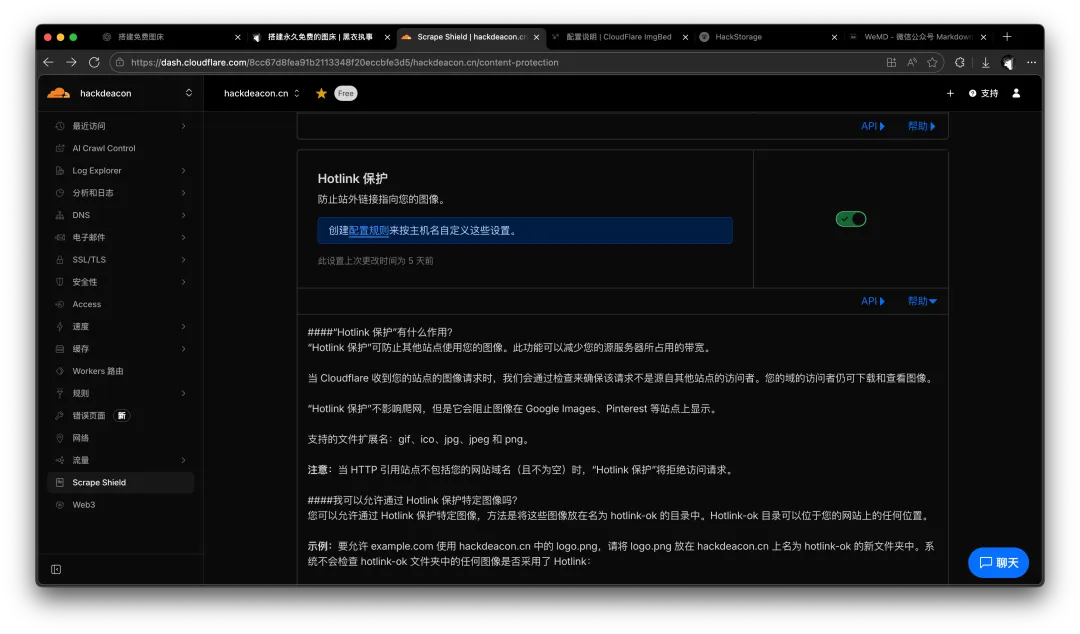This screenshot has height=634, width=1080.
Task: Switch to WeMD browser tab
Action: point(918,37)
